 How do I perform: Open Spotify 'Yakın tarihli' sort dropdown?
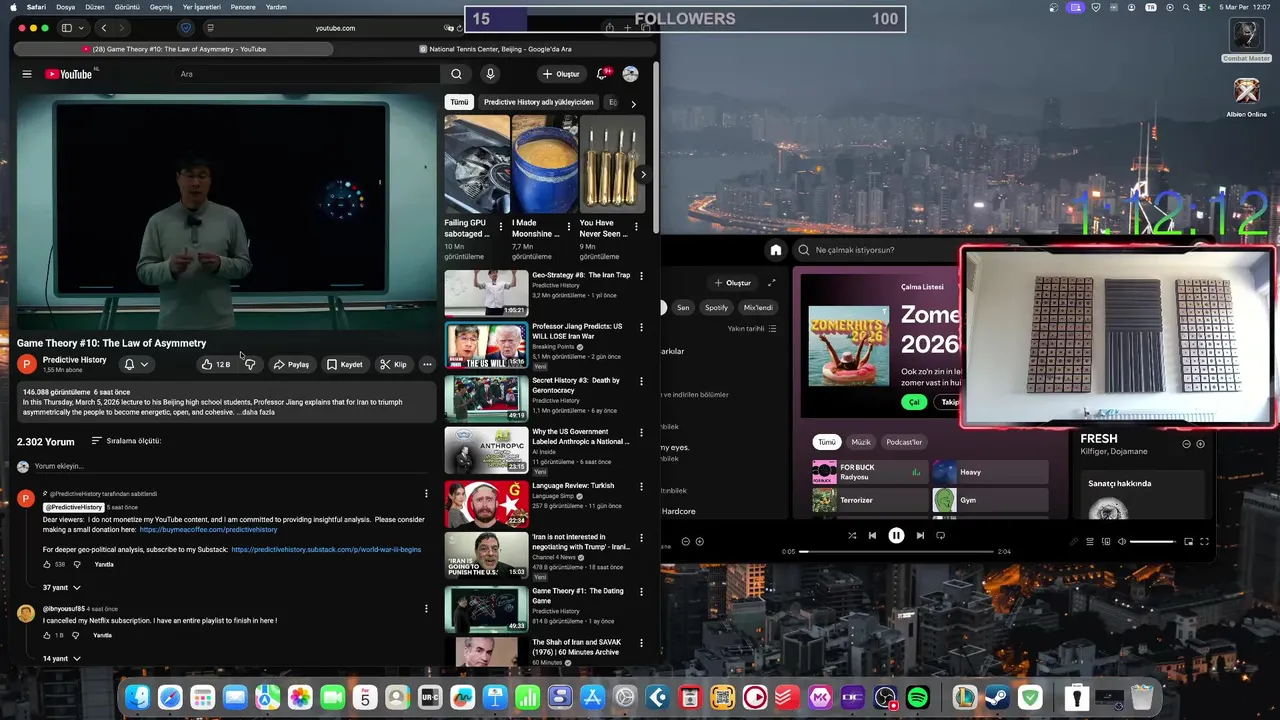click(751, 329)
